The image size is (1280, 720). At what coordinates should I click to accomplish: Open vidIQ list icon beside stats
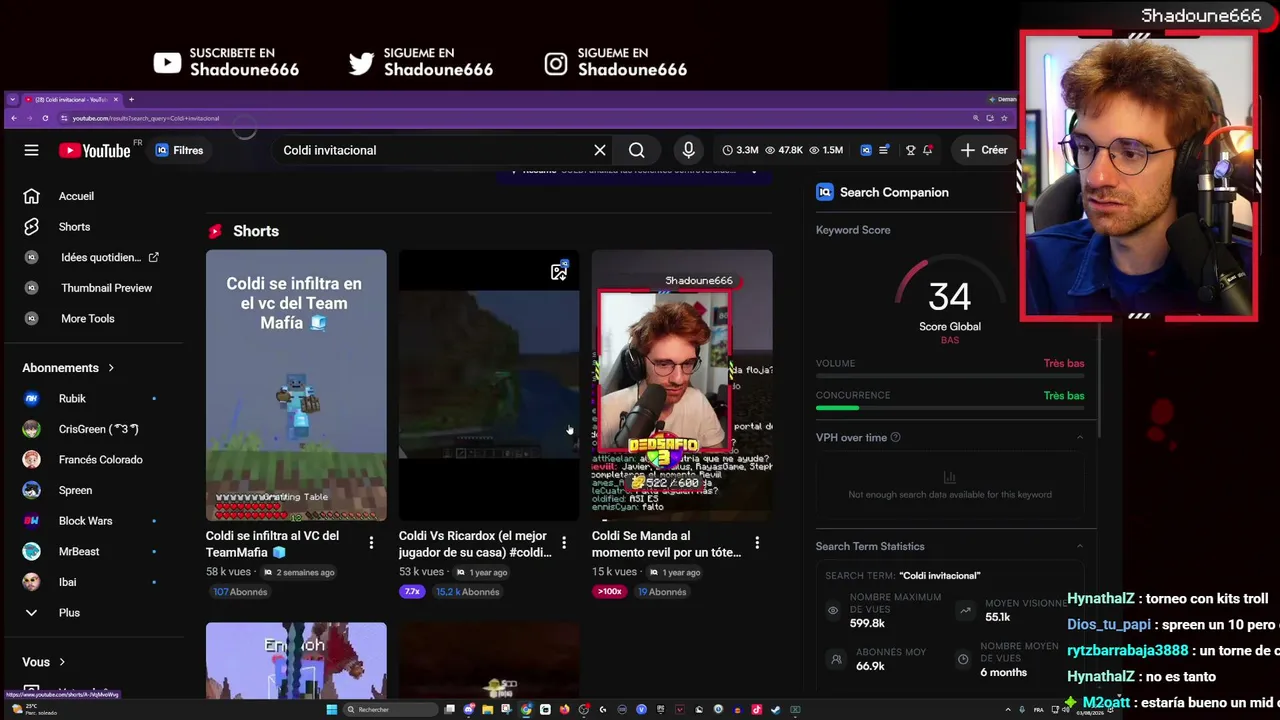884,150
